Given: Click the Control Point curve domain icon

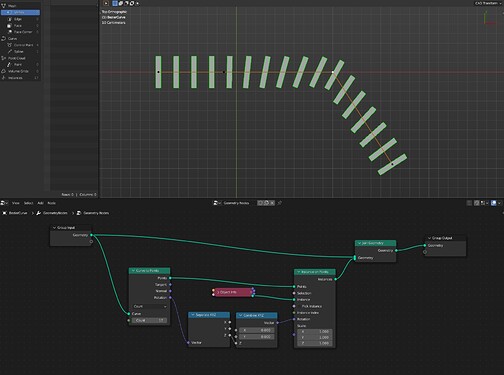Looking at the screenshot, I should point(9,45).
